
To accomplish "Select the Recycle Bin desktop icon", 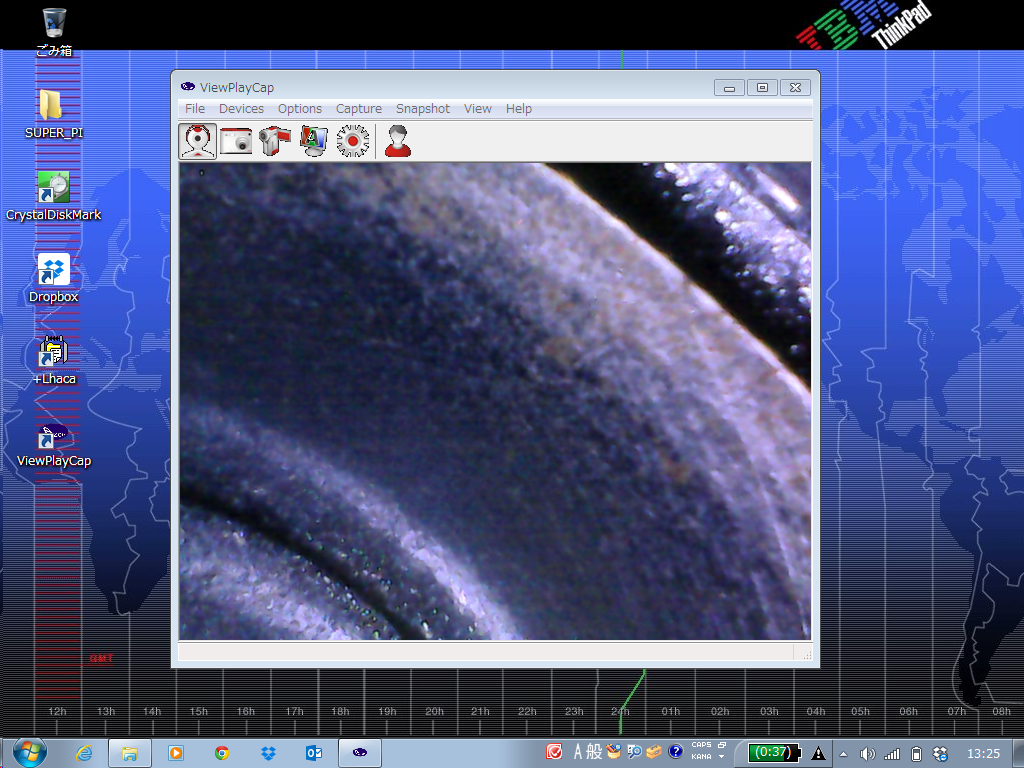I will 54,31.
